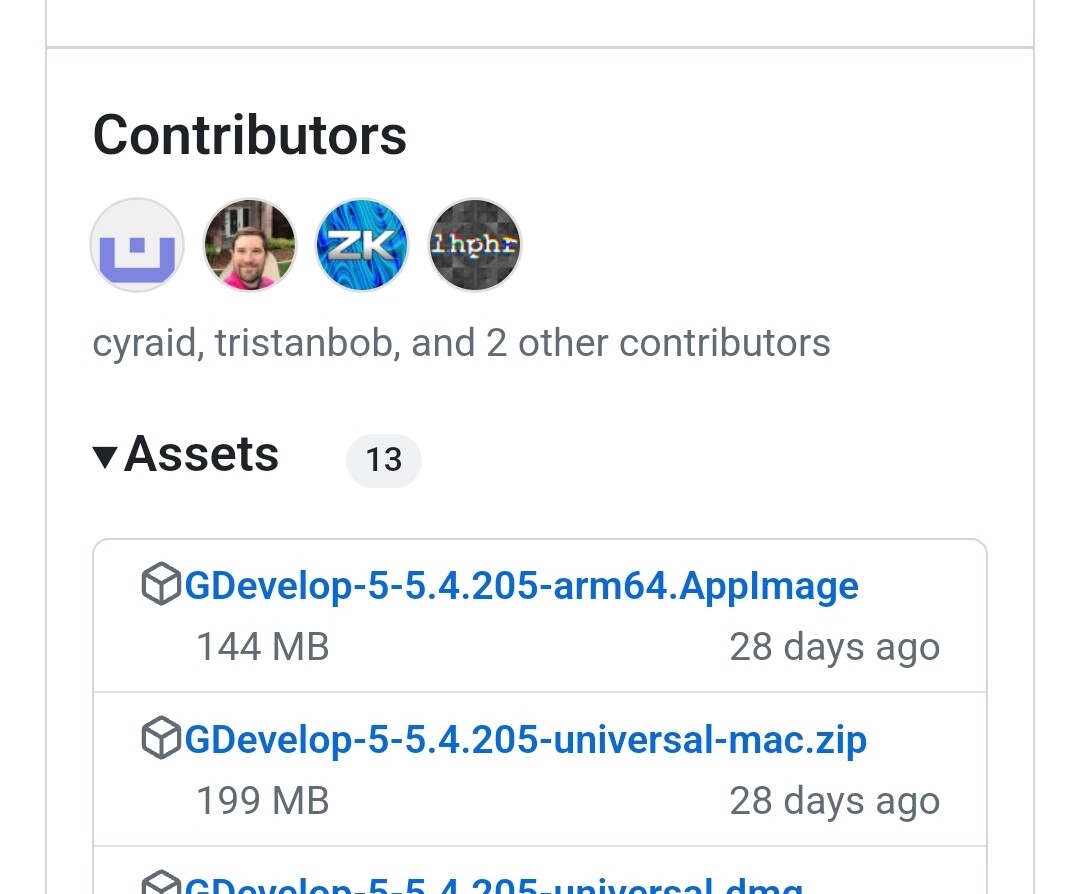Screen dimensions: 1079x894
Task: Click tristanbob's profile photo
Action: point(249,244)
